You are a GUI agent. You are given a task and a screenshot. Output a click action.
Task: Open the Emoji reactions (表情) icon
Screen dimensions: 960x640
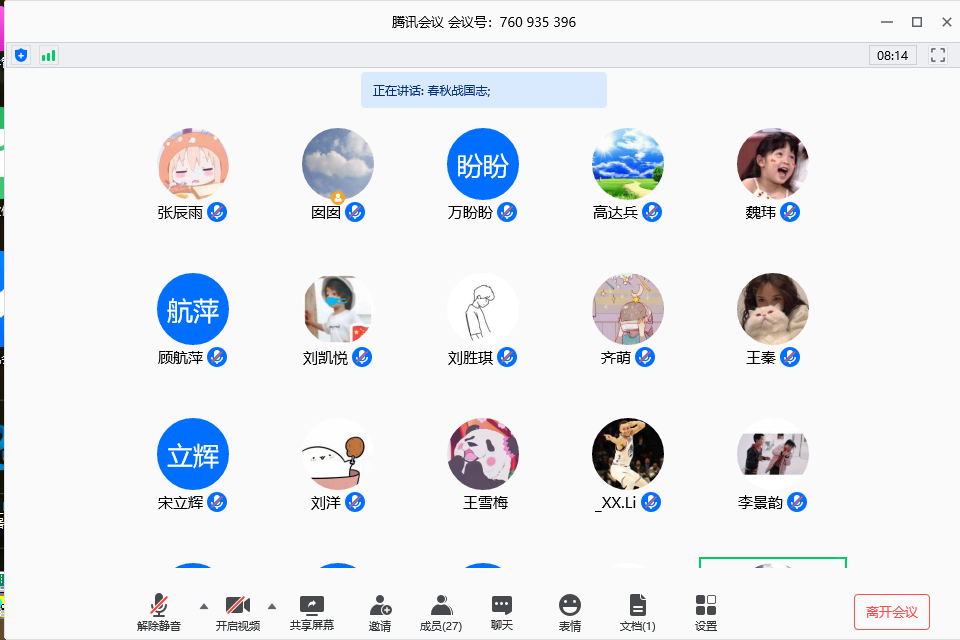click(x=570, y=611)
